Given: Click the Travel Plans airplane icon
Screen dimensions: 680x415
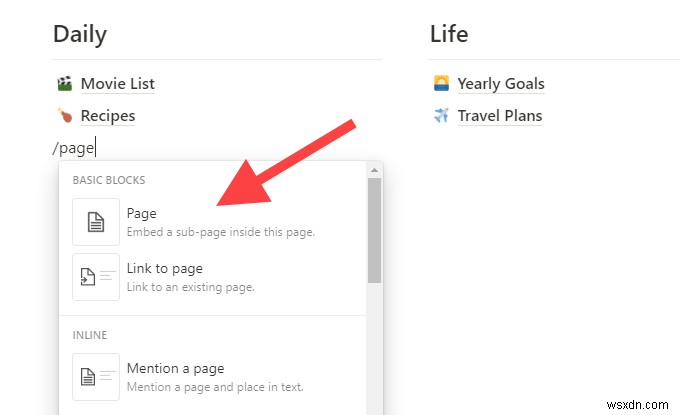Looking at the screenshot, I should point(441,116).
